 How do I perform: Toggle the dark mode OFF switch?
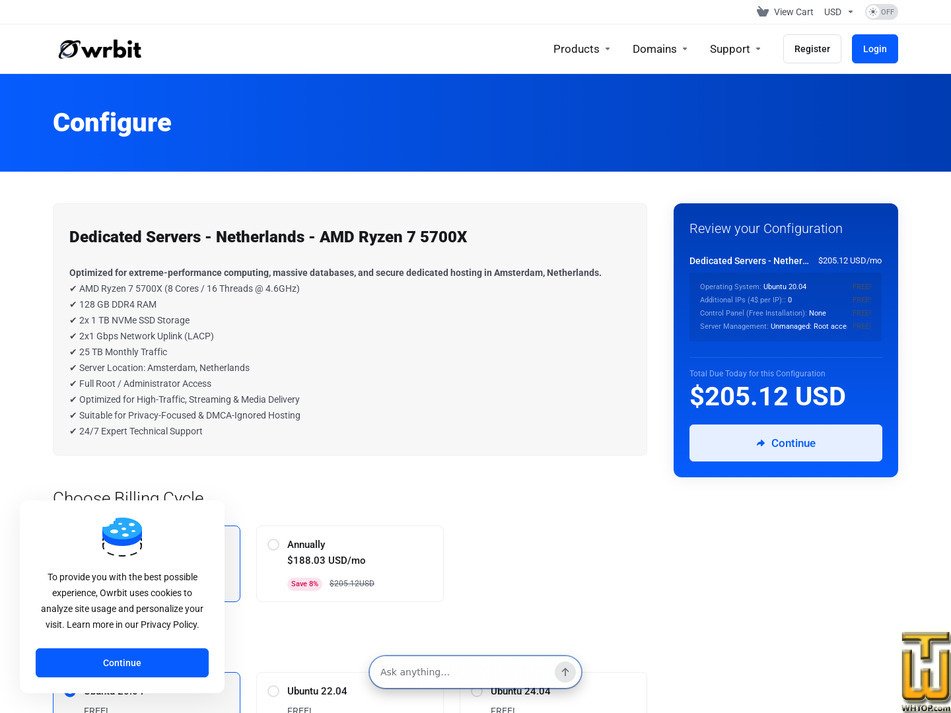[881, 12]
